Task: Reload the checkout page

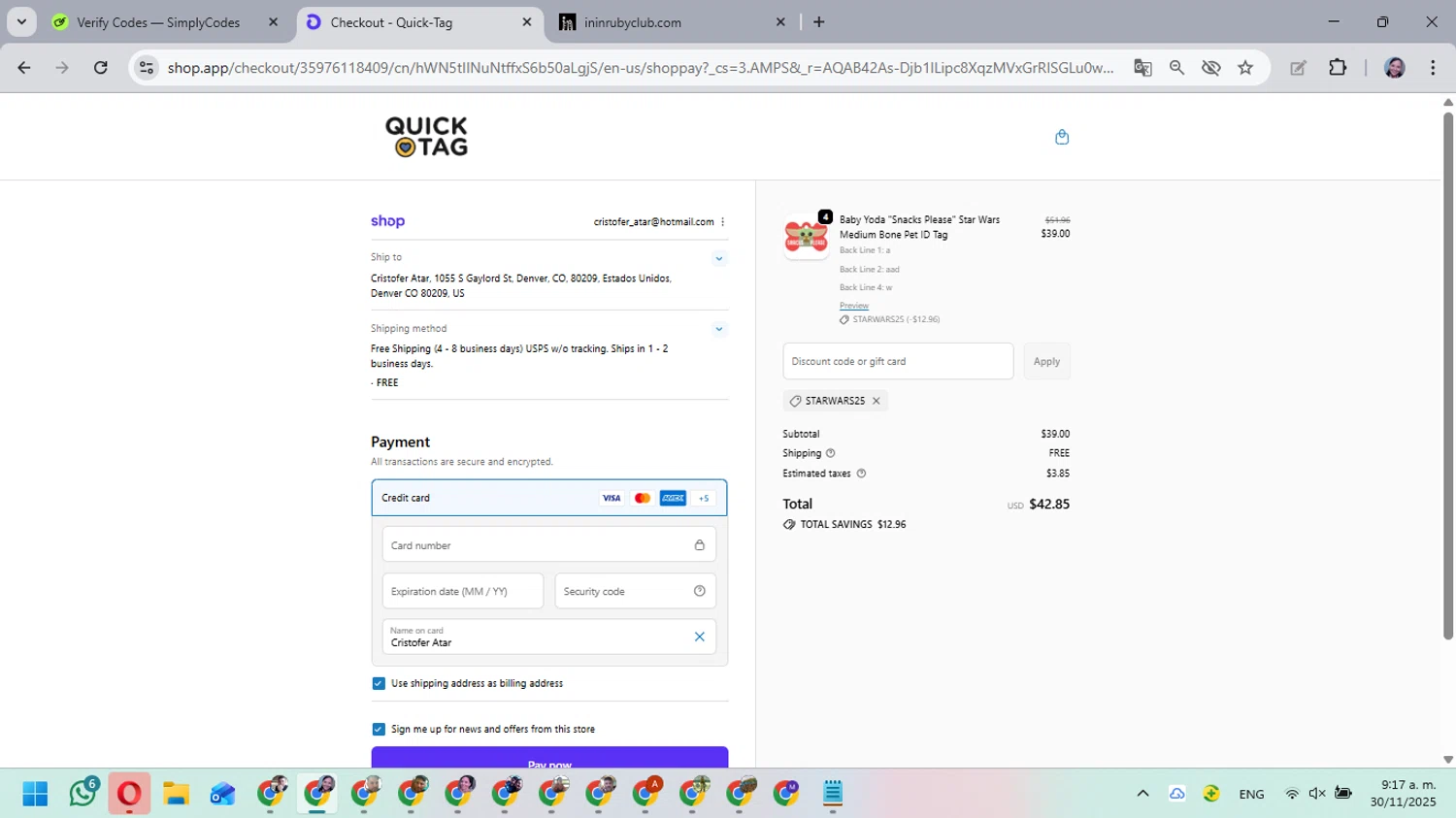Action: pyautogui.click(x=101, y=68)
